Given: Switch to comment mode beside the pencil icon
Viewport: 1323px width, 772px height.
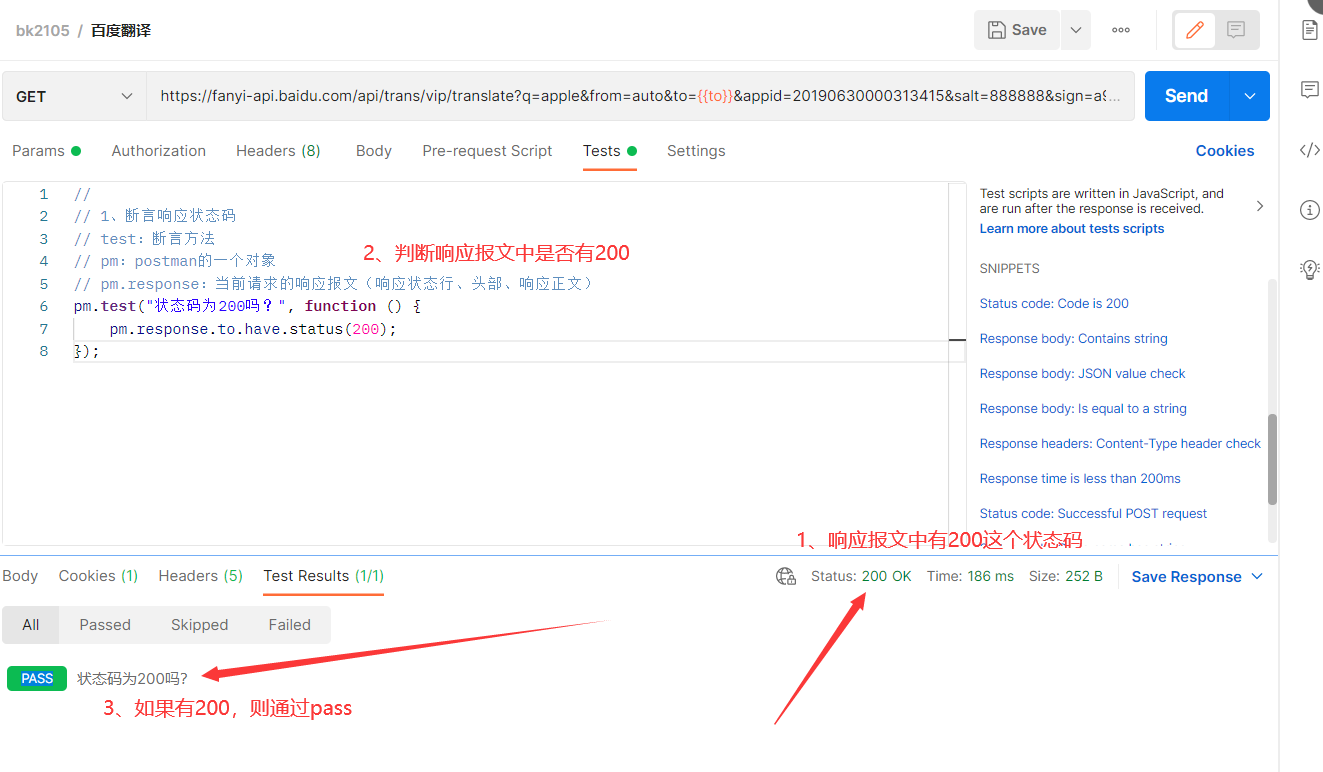Looking at the screenshot, I should [1236, 30].
